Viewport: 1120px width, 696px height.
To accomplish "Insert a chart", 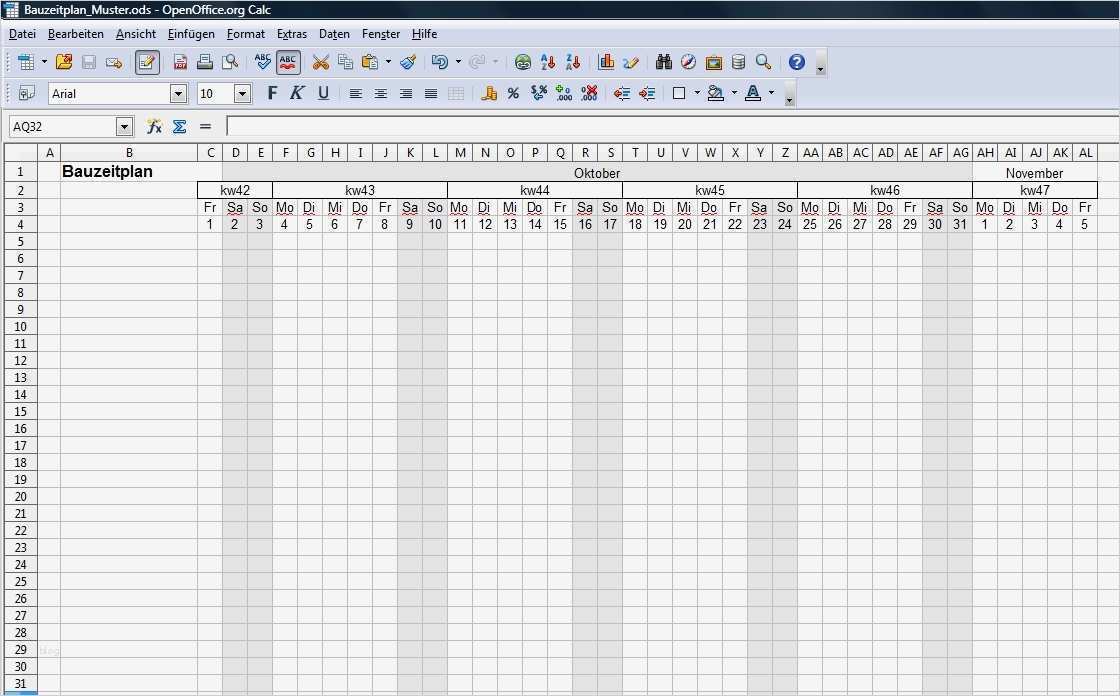I will (x=606, y=62).
